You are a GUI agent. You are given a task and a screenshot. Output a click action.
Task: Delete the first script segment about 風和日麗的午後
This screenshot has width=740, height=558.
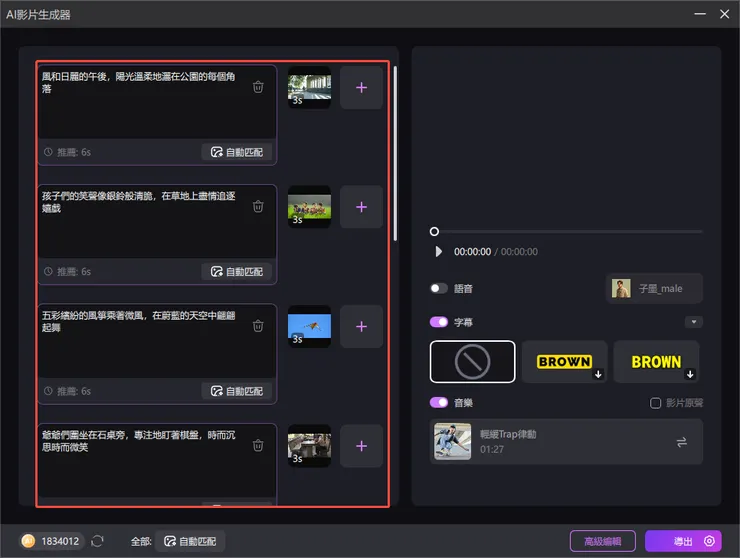pyautogui.click(x=258, y=87)
